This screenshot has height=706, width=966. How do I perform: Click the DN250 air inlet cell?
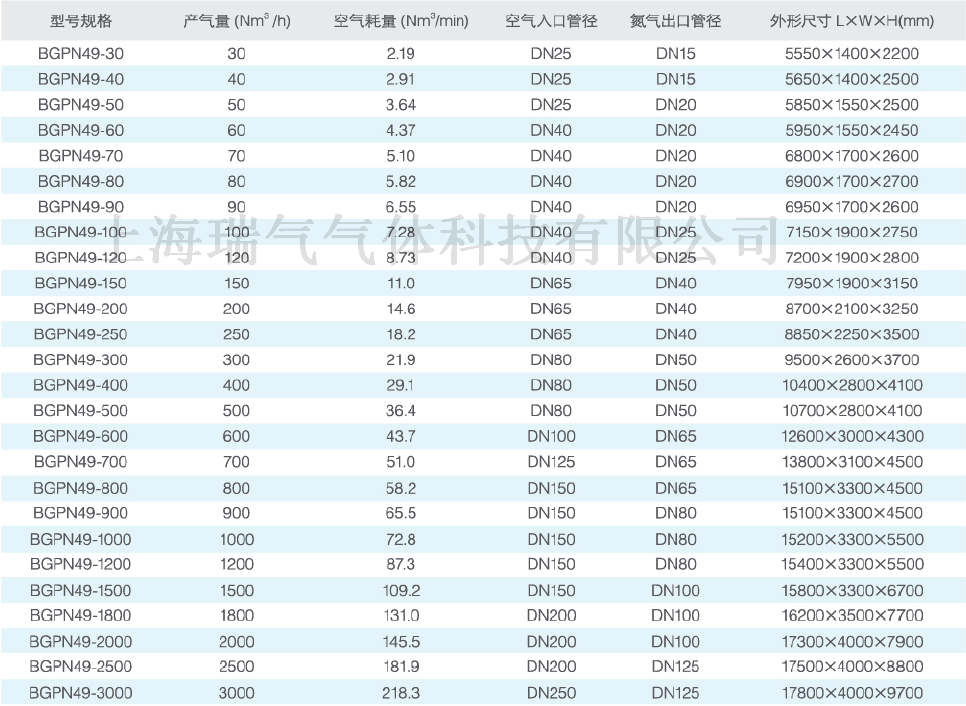point(551,692)
